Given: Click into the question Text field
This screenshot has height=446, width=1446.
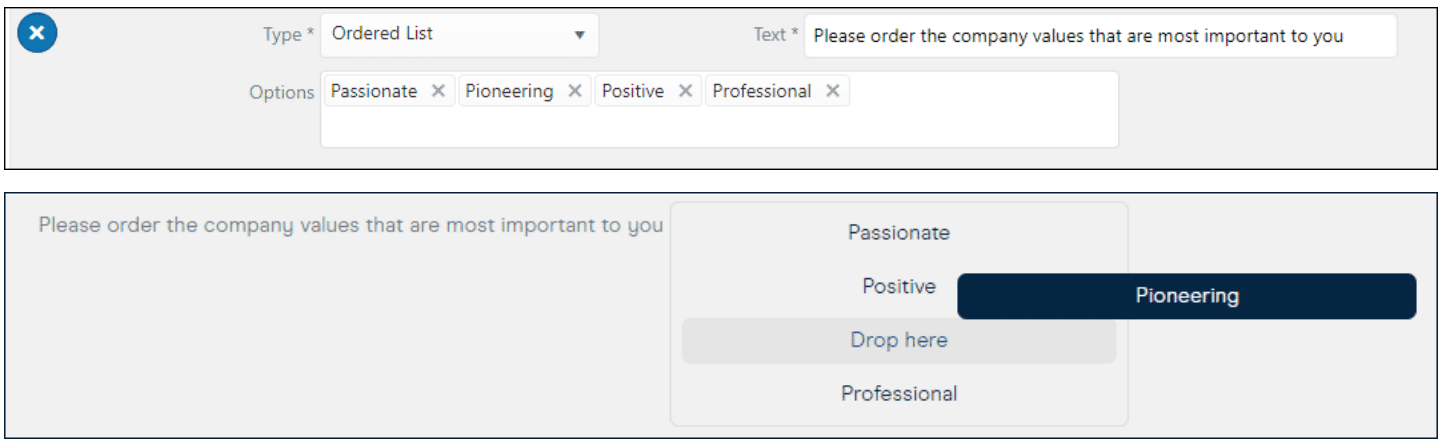Looking at the screenshot, I should [1100, 36].
